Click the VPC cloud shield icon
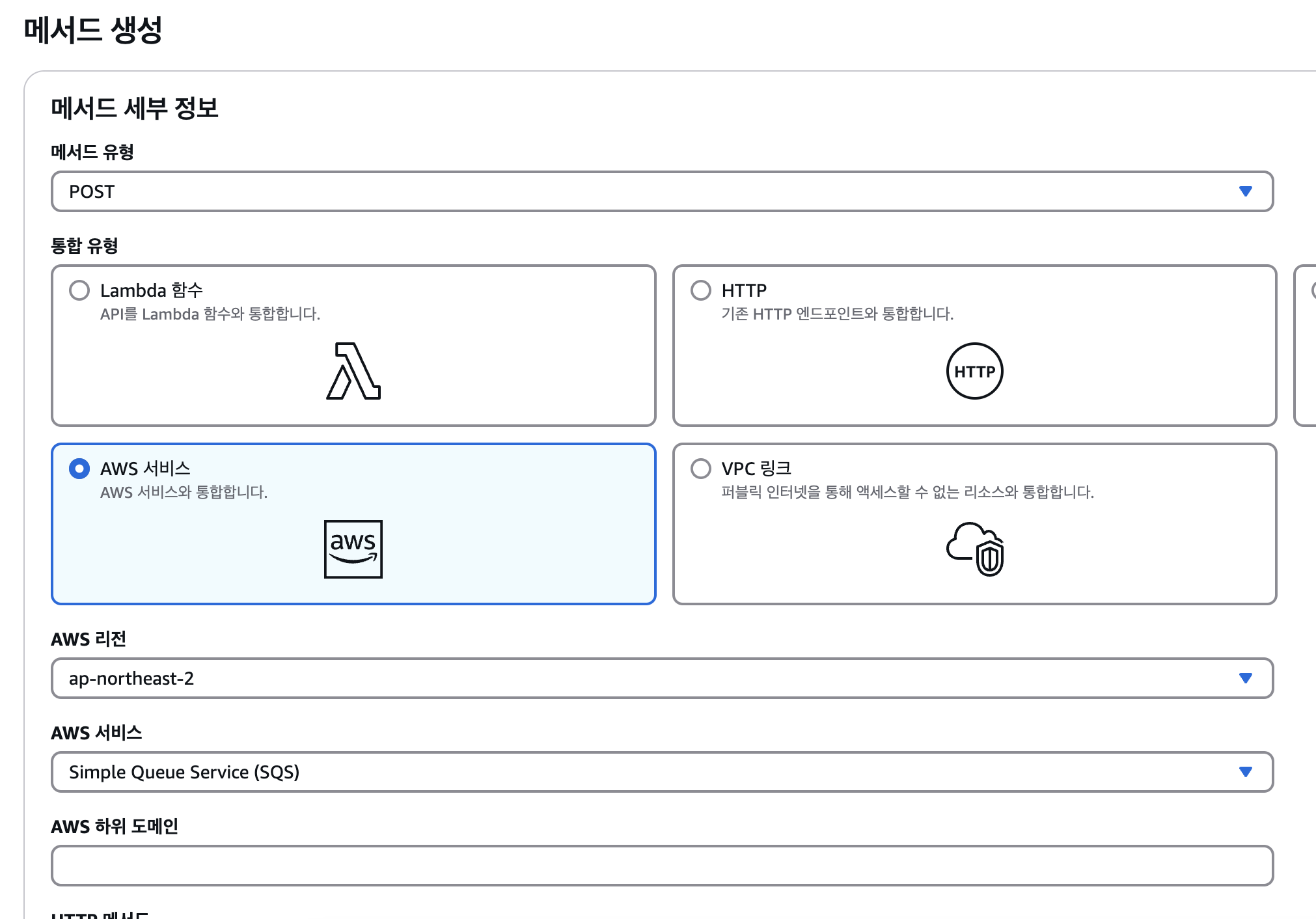 point(975,549)
